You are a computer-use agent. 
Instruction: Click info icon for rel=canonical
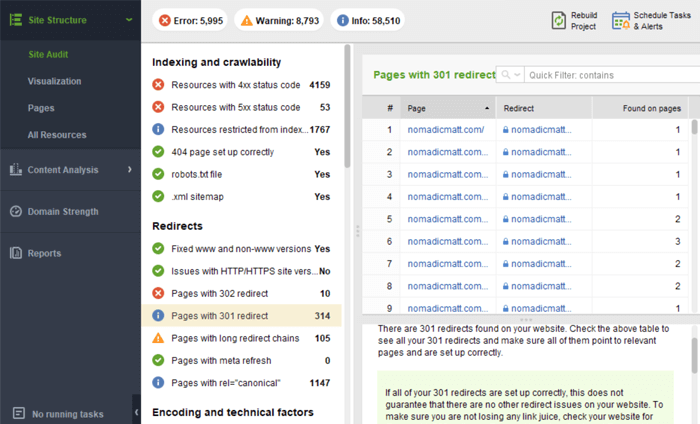(158, 382)
